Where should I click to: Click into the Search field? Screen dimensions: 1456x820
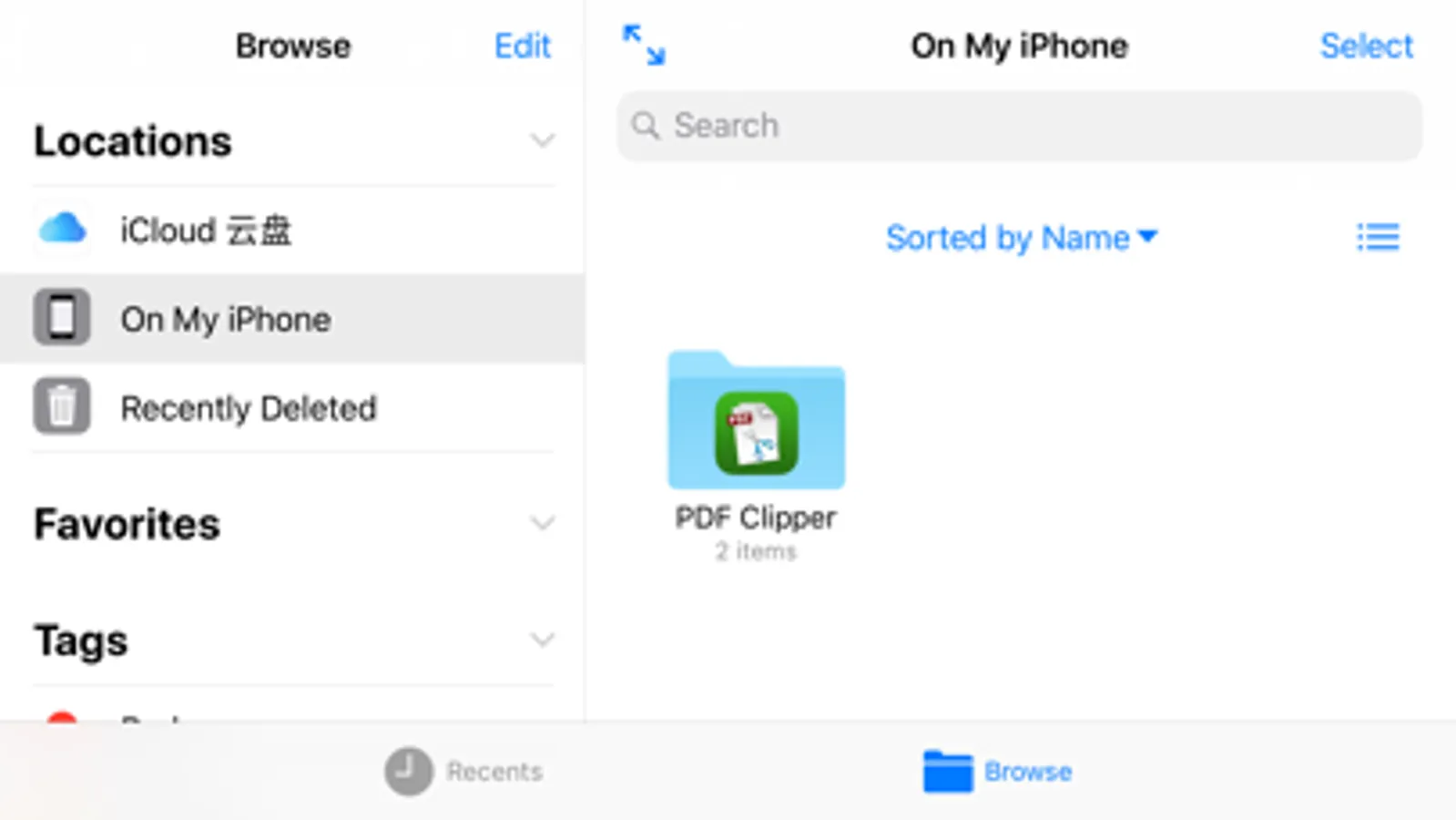point(1020,126)
